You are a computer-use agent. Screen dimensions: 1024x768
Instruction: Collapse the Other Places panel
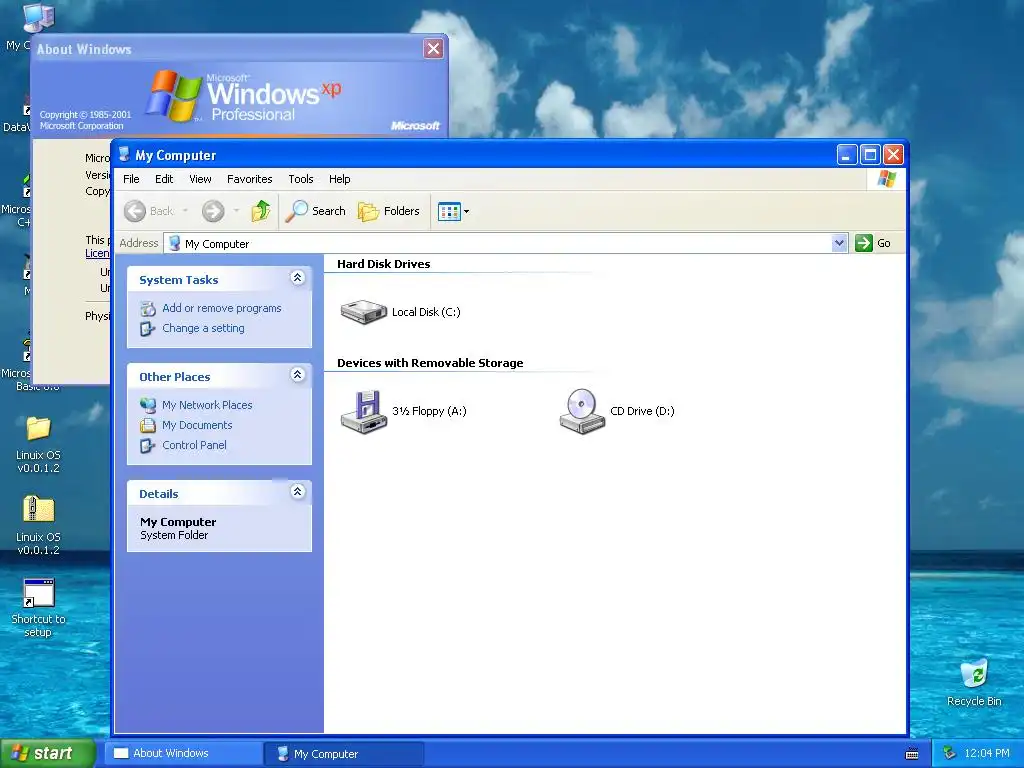point(297,374)
